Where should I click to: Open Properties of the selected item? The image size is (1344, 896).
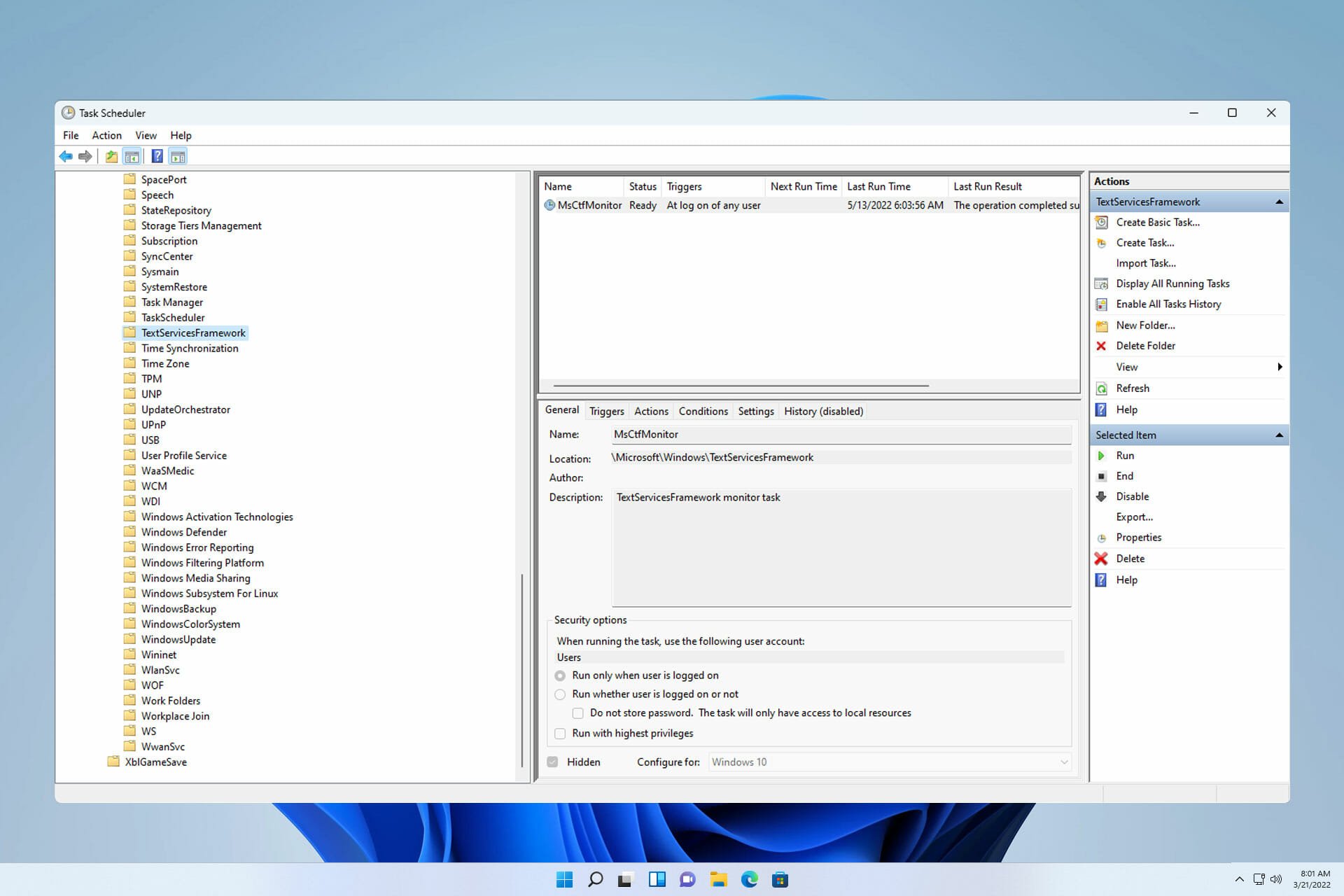point(1138,538)
